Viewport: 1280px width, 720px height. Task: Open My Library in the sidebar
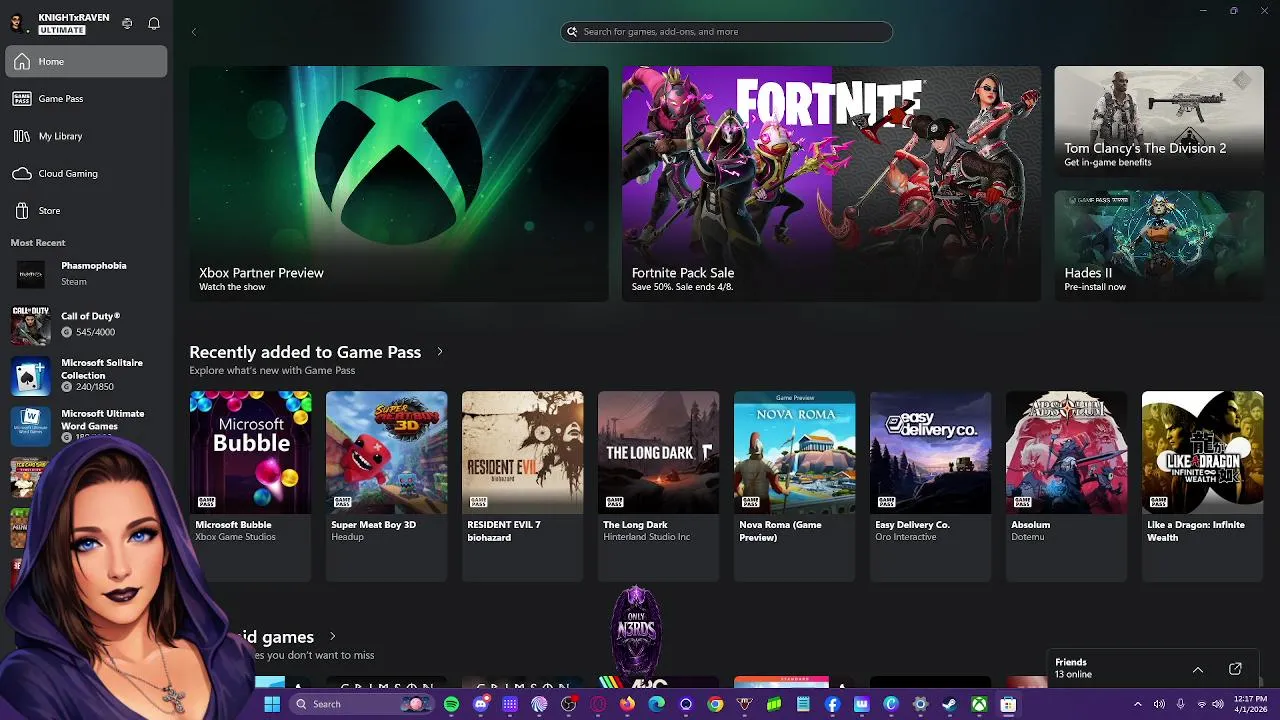point(86,136)
